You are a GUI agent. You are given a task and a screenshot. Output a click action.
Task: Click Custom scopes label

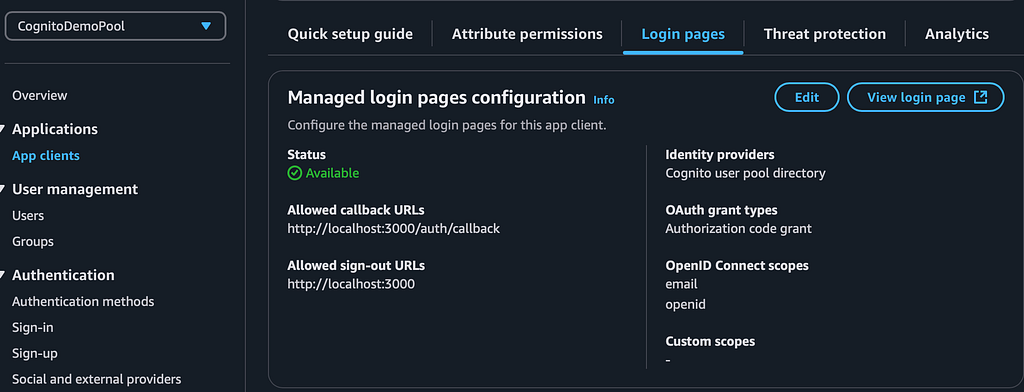[x=710, y=341]
